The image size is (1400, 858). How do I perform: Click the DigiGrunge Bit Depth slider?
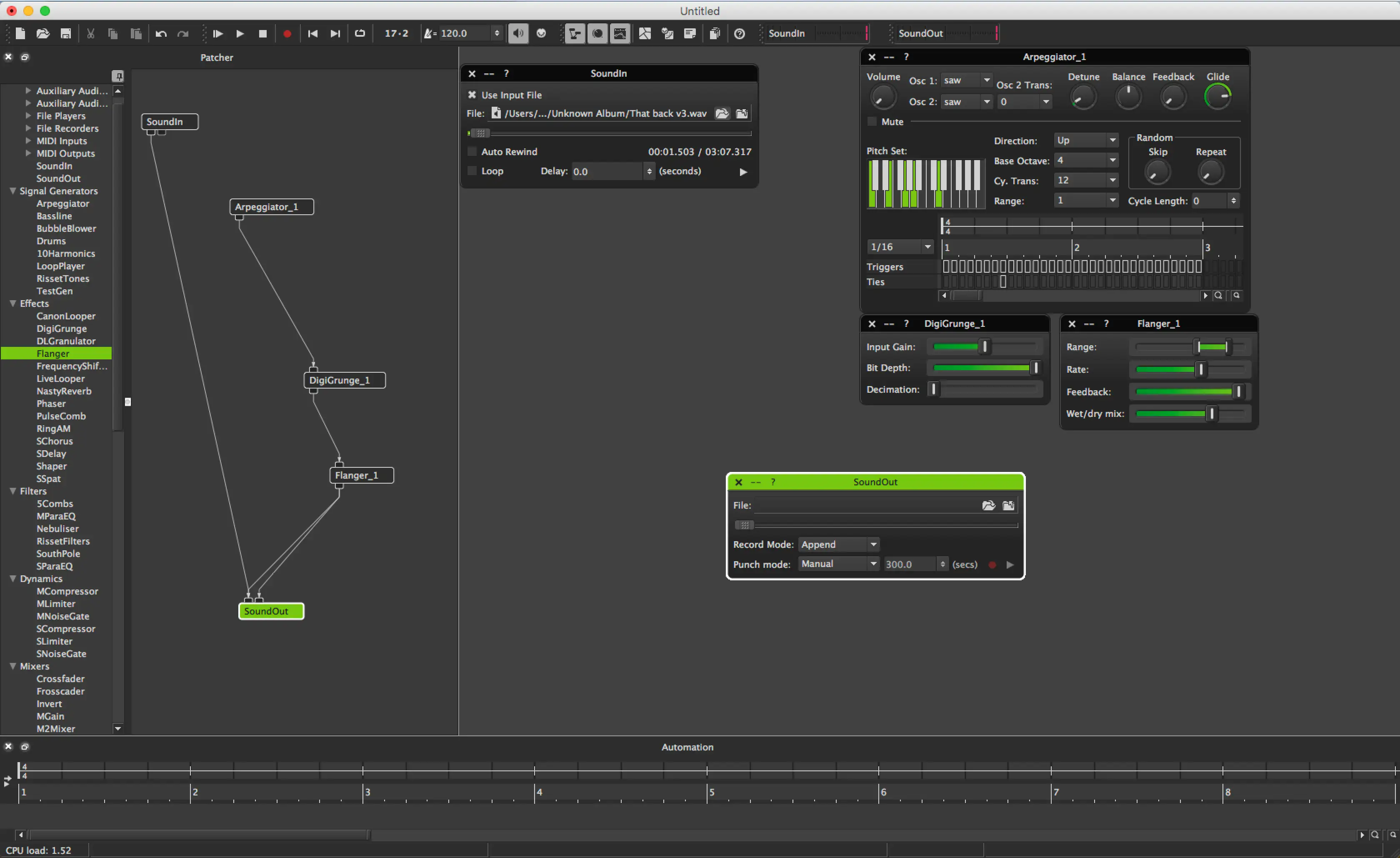tap(984, 368)
